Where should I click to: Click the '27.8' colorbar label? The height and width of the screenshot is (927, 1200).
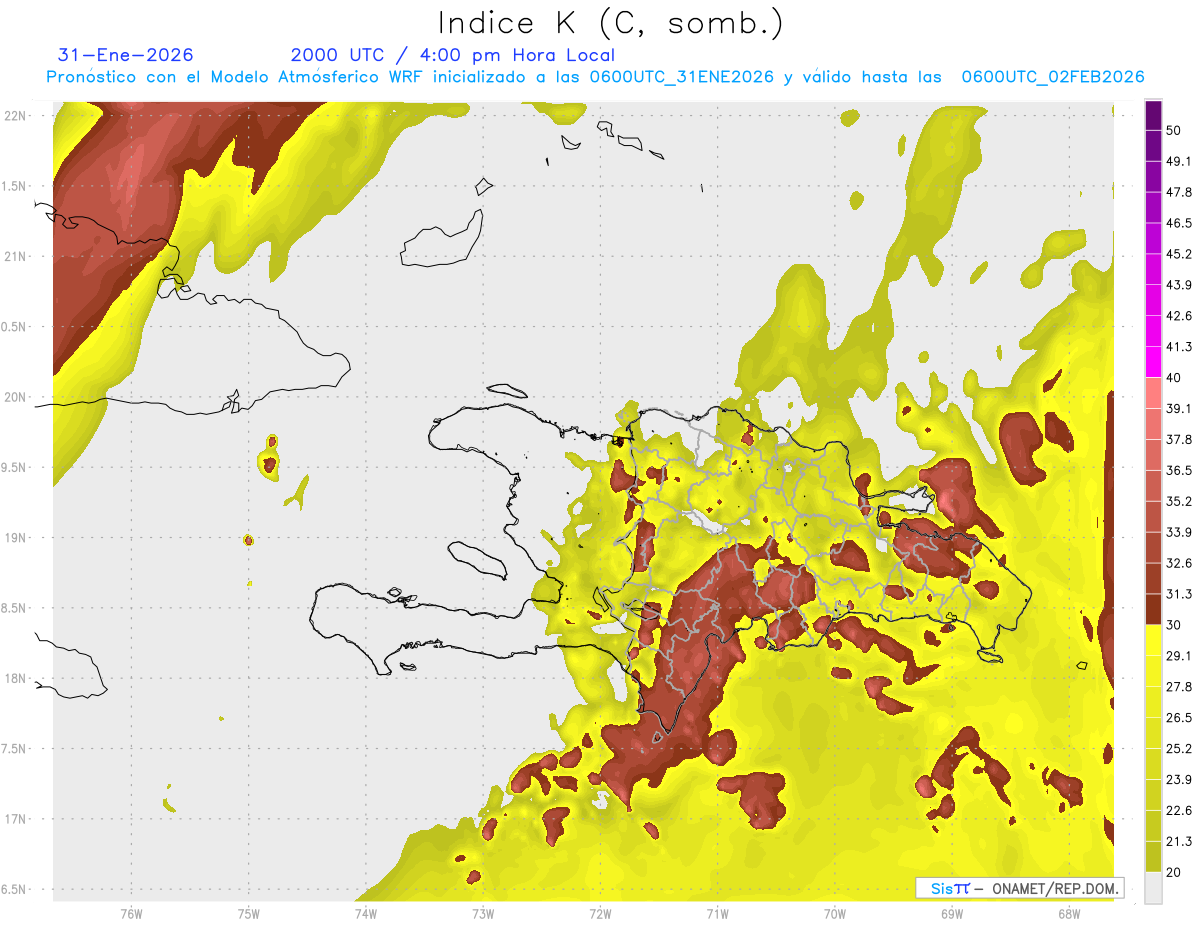tap(1179, 686)
